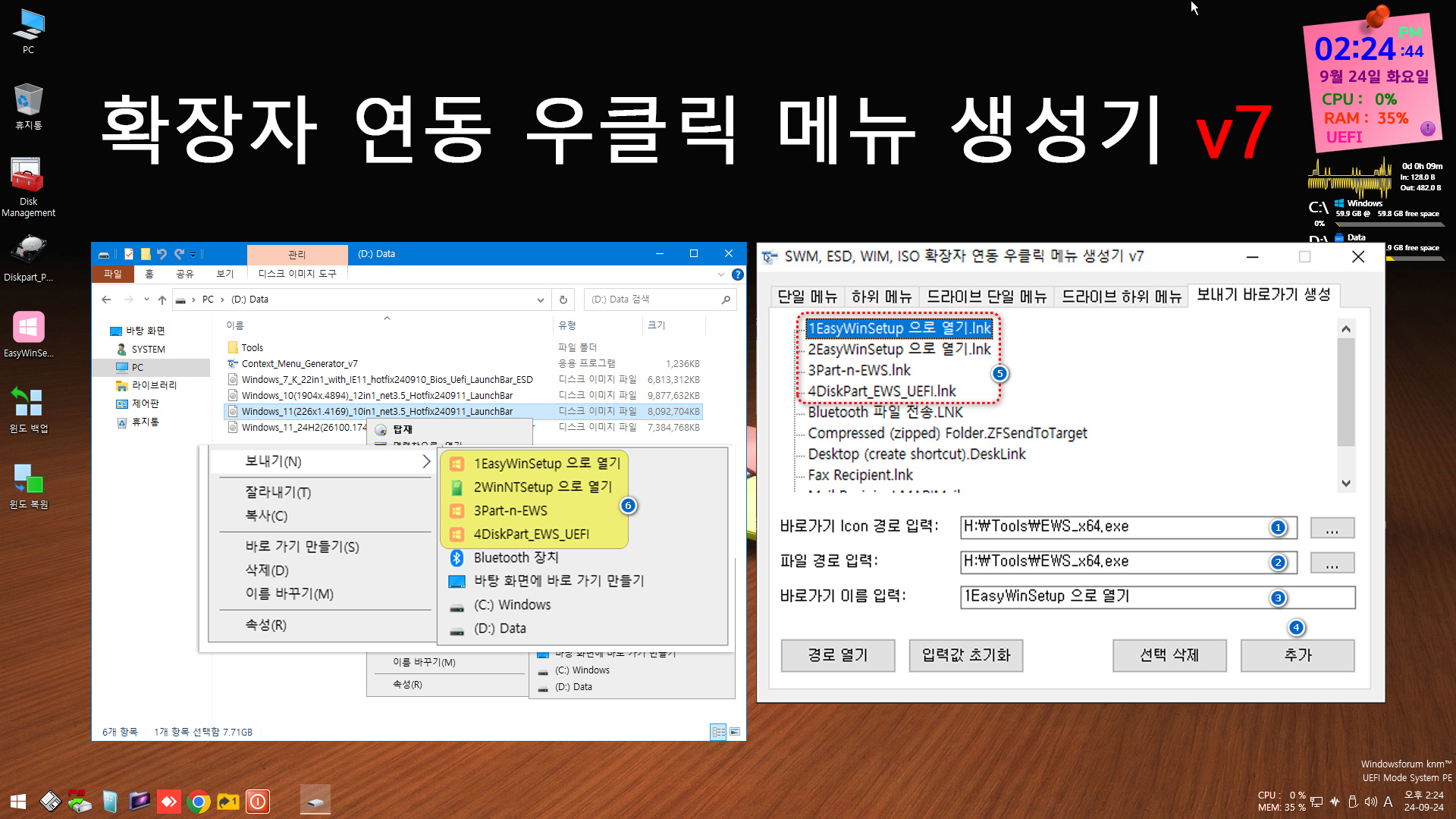This screenshot has width=1456, height=819.
Task: Open the PC desktop icon
Action: [x=28, y=30]
